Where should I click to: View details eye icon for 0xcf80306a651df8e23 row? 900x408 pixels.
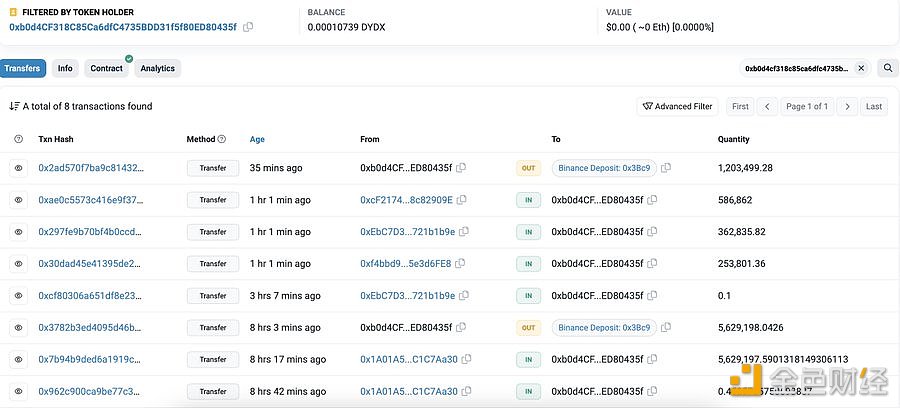click(x=18, y=296)
